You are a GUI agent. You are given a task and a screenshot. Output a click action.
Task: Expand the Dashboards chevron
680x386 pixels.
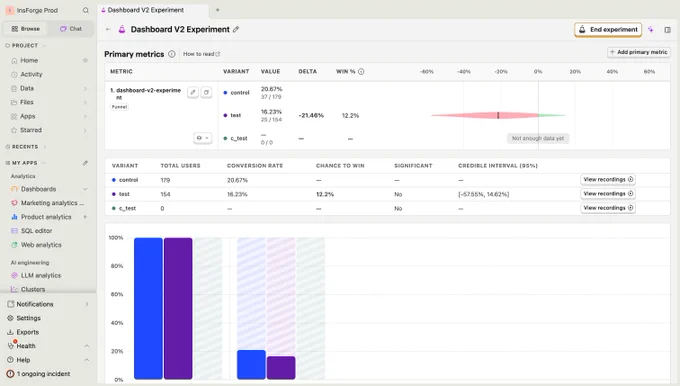pos(85,189)
